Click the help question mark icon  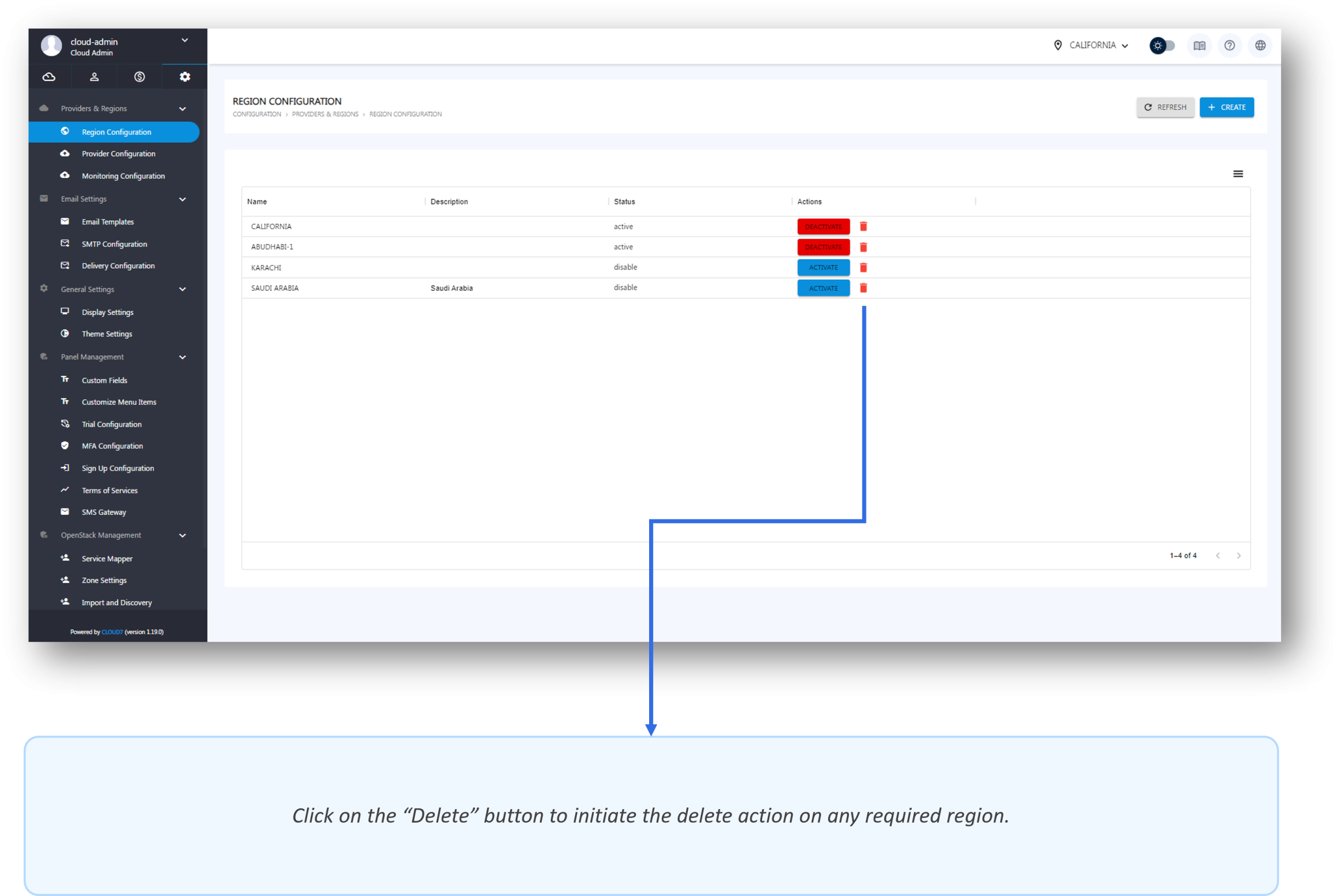tap(1229, 46)
